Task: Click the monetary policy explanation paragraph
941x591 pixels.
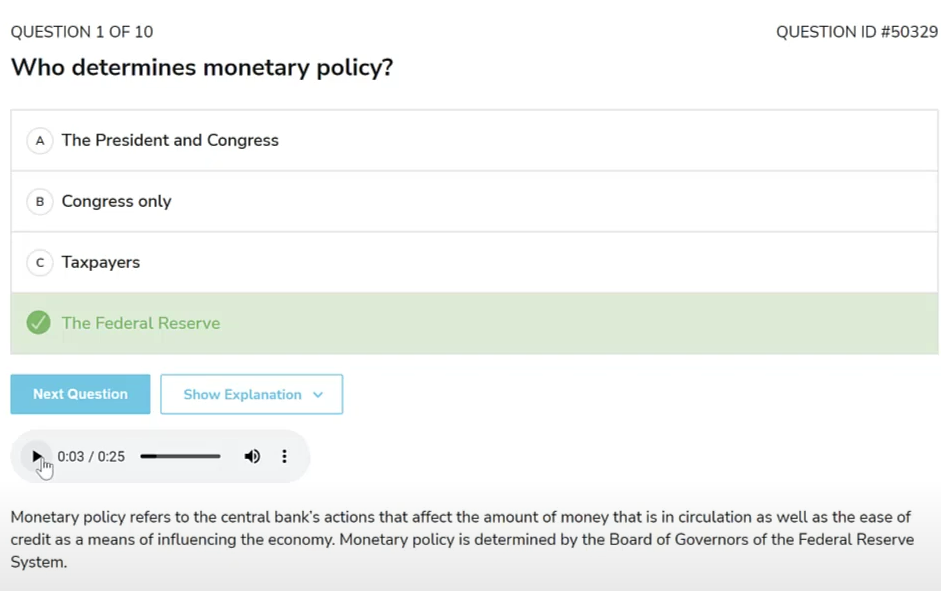Action: point(460,539)
